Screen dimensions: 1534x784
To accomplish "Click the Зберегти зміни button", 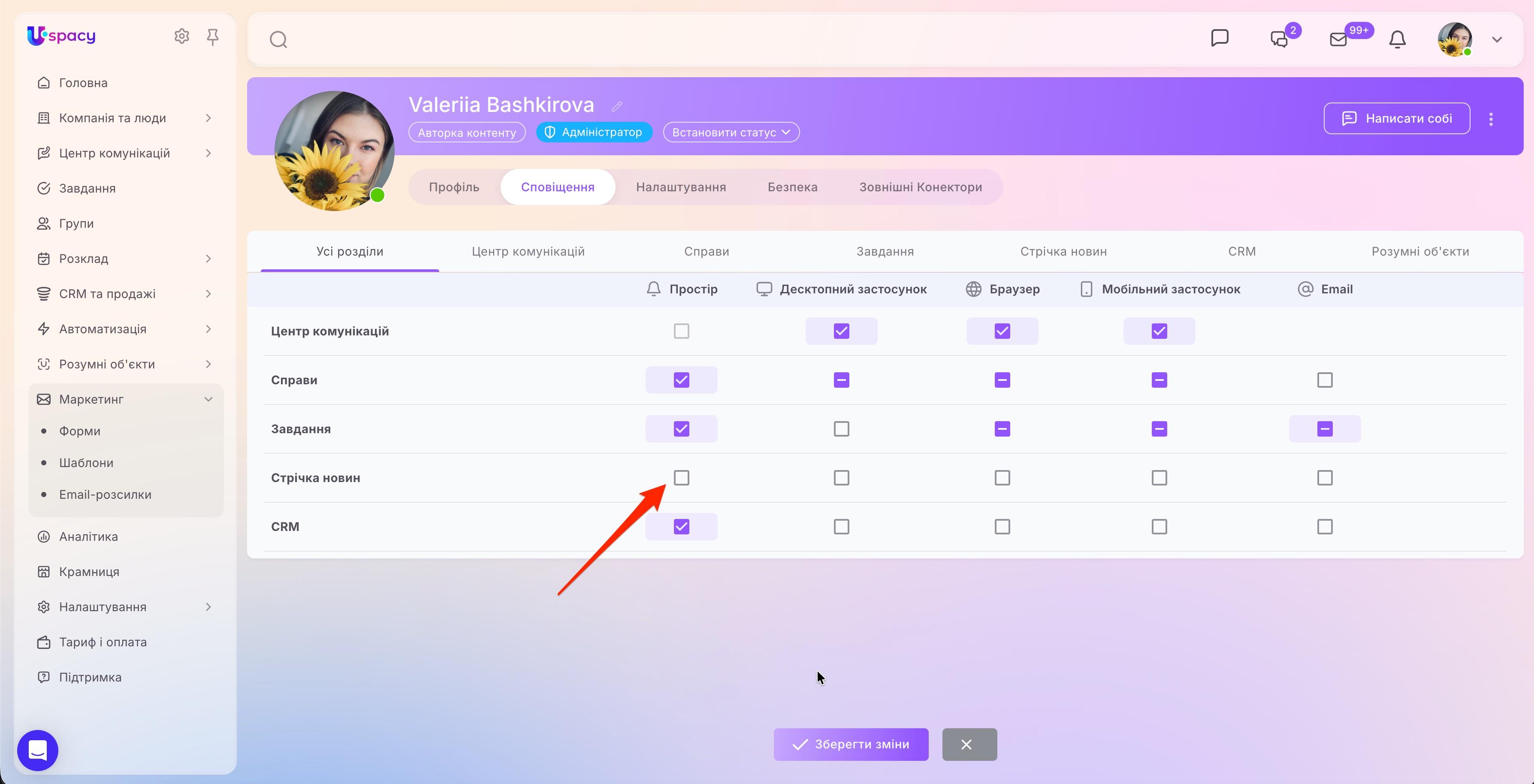I will [x=850, y=744].
